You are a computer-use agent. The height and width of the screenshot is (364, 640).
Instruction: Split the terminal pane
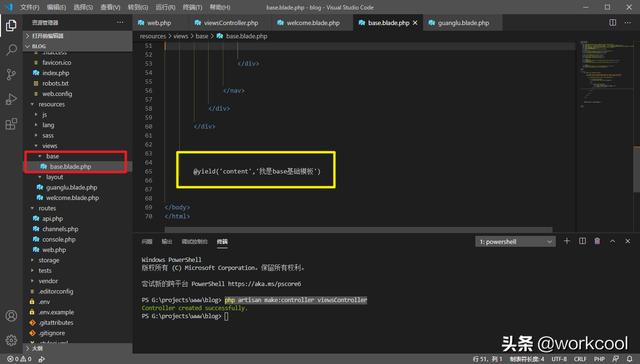click(x=582, y=241)
